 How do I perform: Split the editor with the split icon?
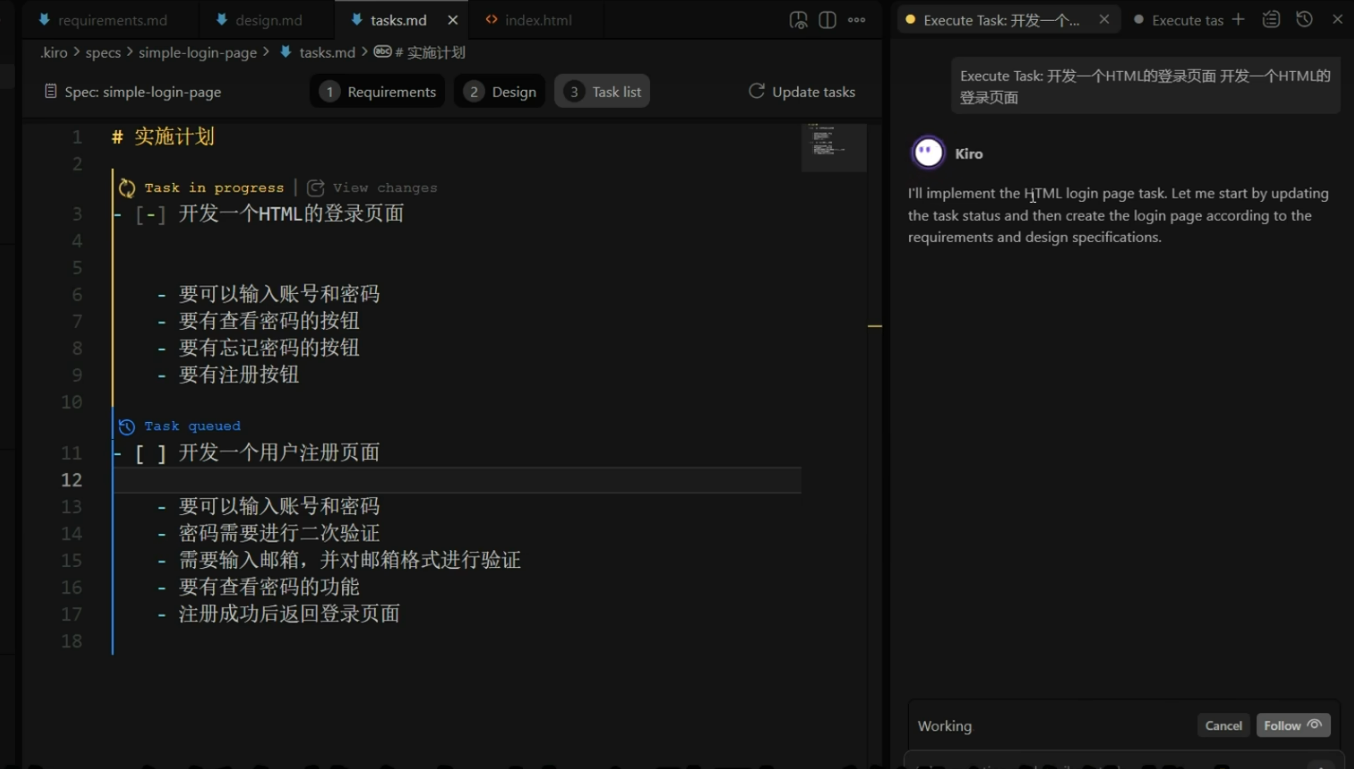(827, 20)
